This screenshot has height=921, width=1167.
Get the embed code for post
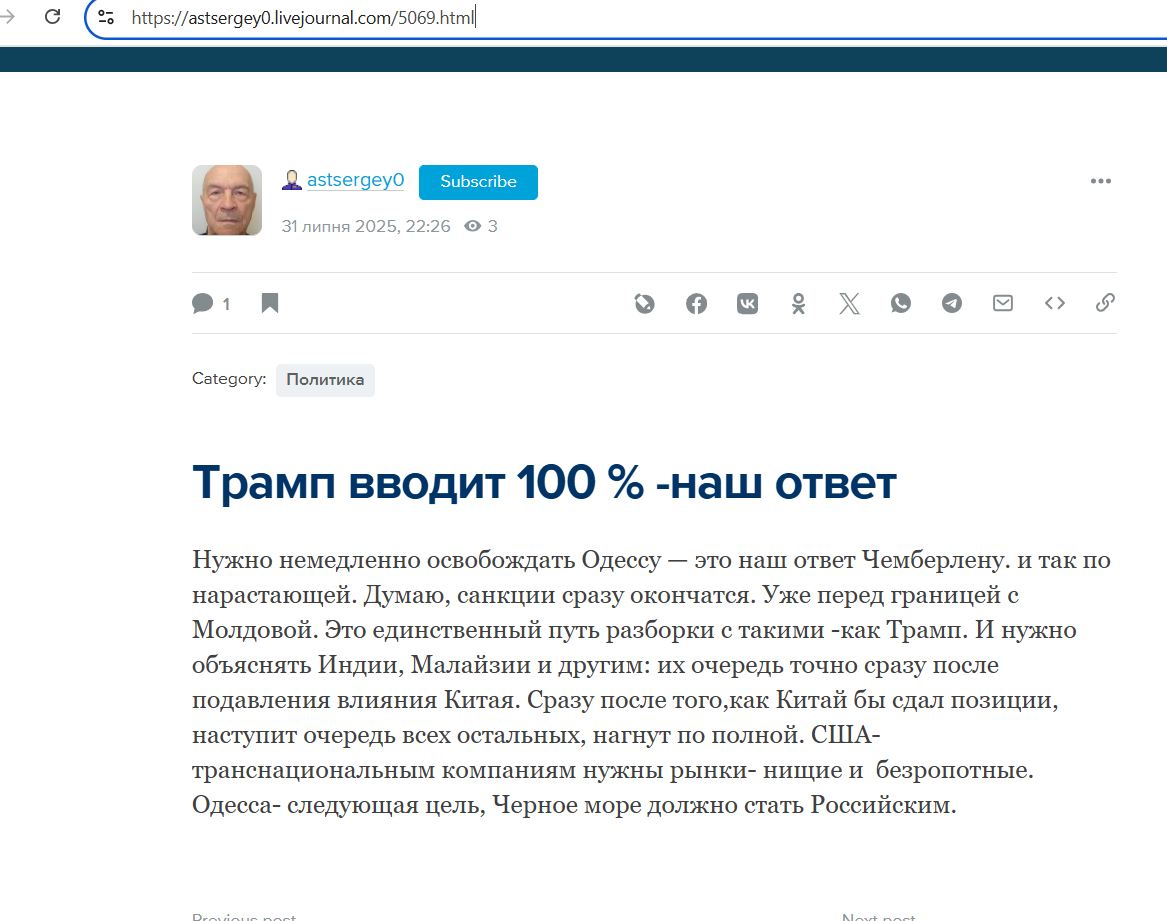[1054, 303]
